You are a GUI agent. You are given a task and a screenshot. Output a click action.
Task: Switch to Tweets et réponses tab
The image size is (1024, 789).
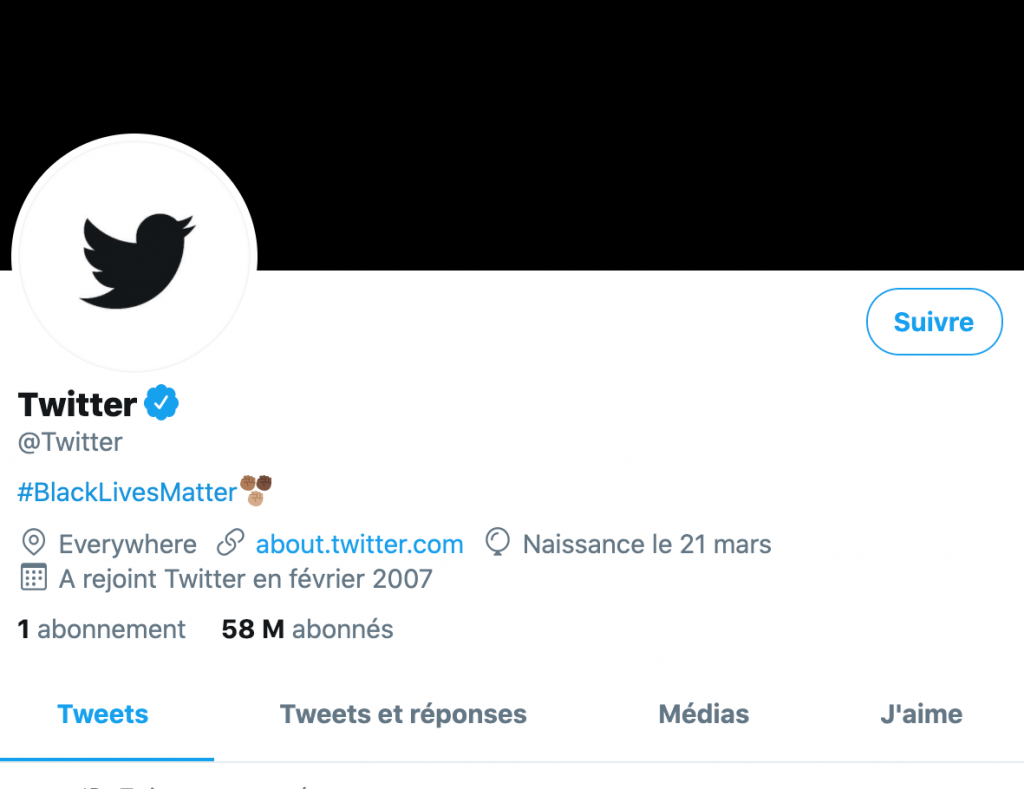[x=403, y=714]
